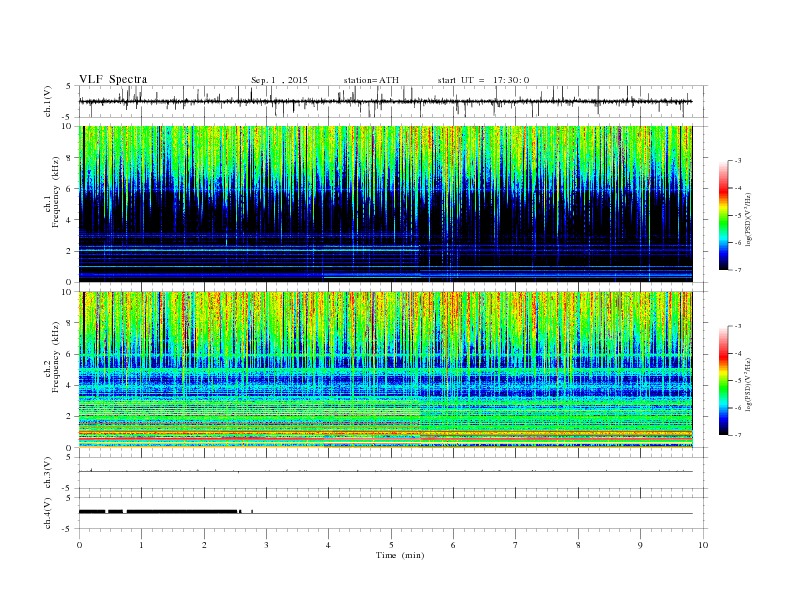Click the "0" tick on the time axis
Viewport: 792px width, 612px height.
click(79, 545)
